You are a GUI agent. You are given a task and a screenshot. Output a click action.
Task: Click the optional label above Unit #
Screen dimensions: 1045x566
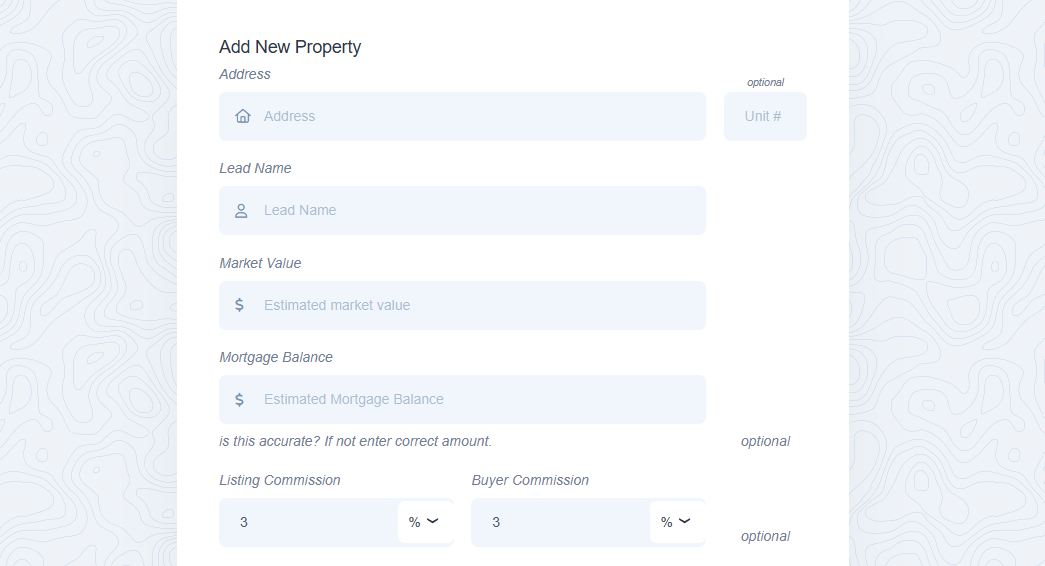[765, 82]
